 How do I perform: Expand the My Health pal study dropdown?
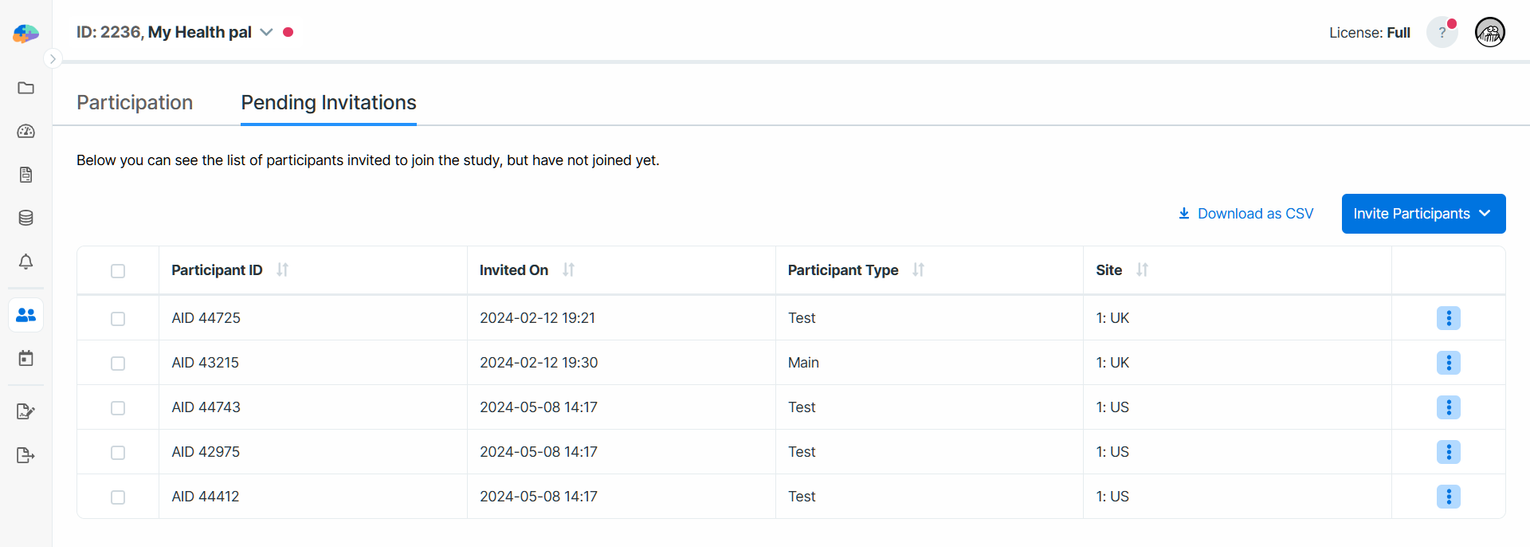266,32
